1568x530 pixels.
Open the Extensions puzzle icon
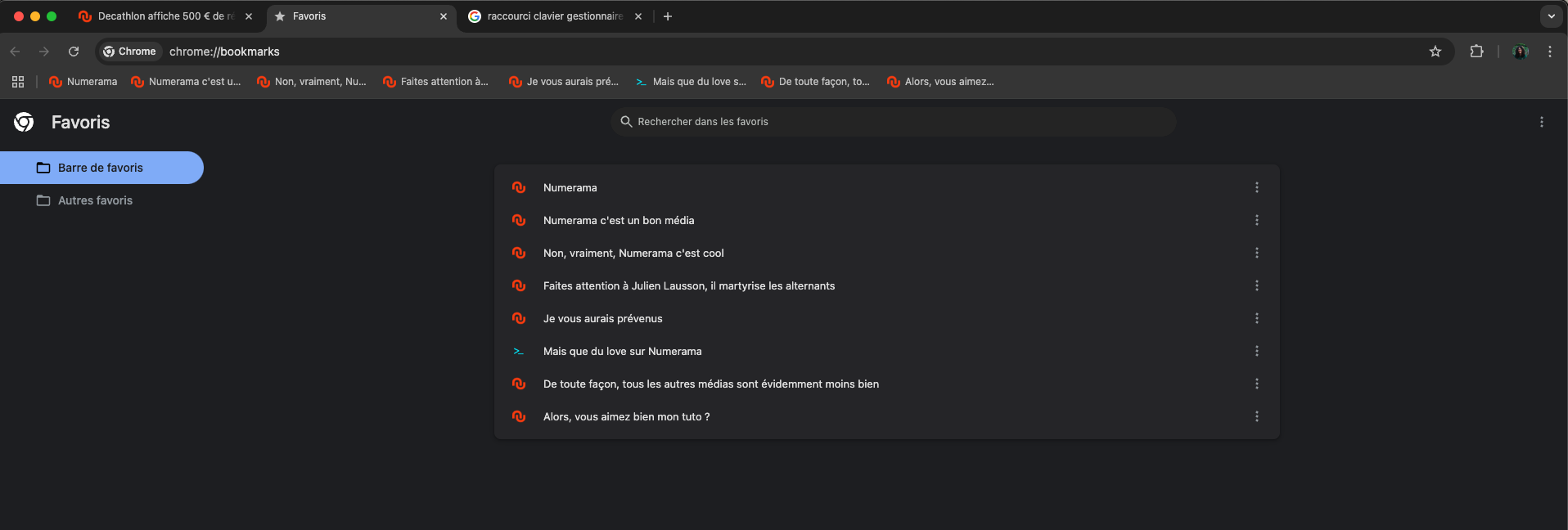tap(1476, 52)
